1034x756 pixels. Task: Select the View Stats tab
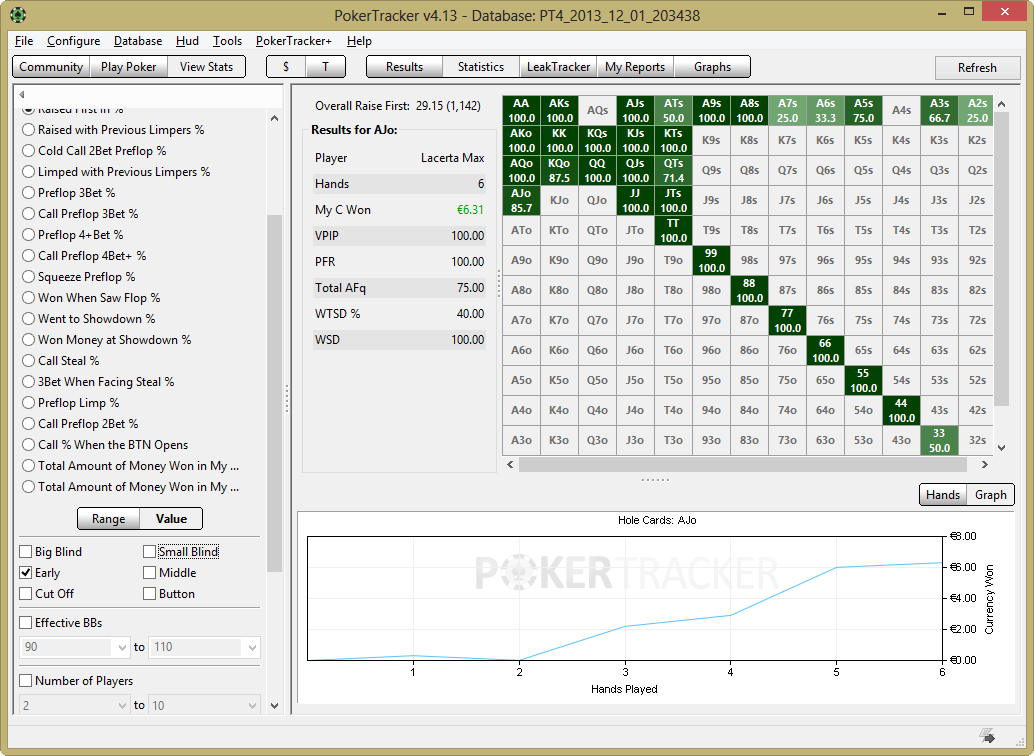(x=206, y=67)
